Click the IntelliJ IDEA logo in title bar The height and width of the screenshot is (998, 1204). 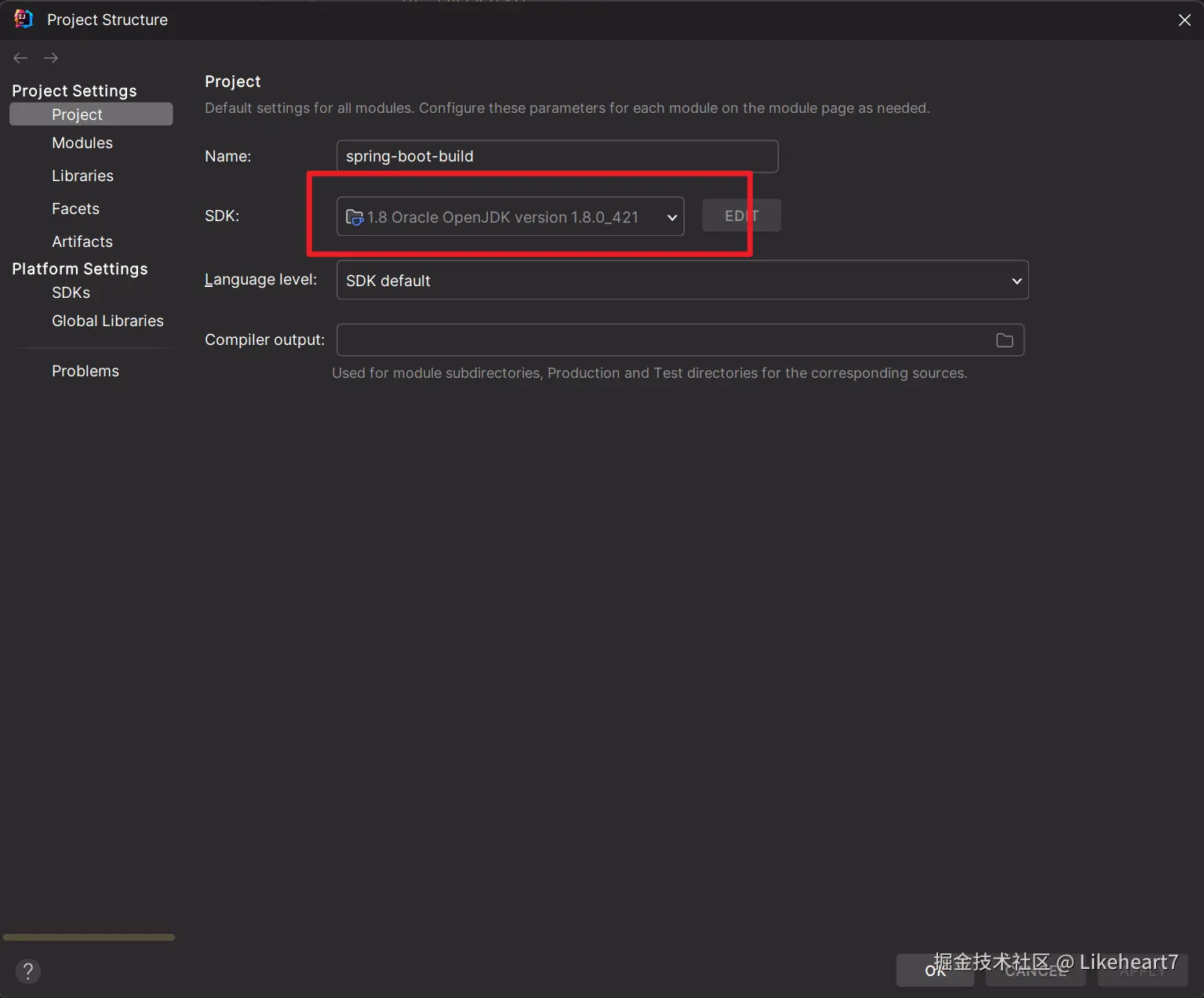pos(24,19)
